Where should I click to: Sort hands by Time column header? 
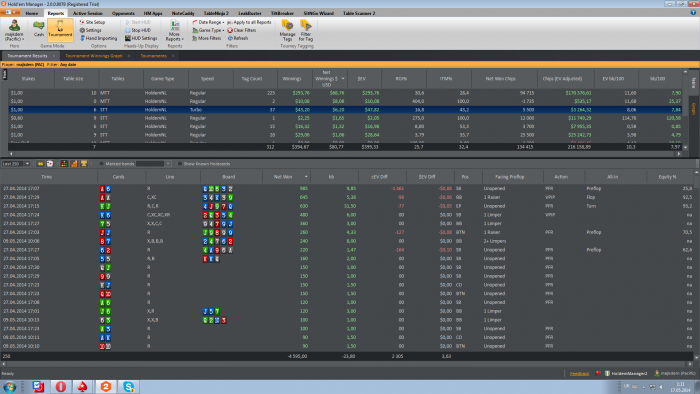tap(49, 177)
